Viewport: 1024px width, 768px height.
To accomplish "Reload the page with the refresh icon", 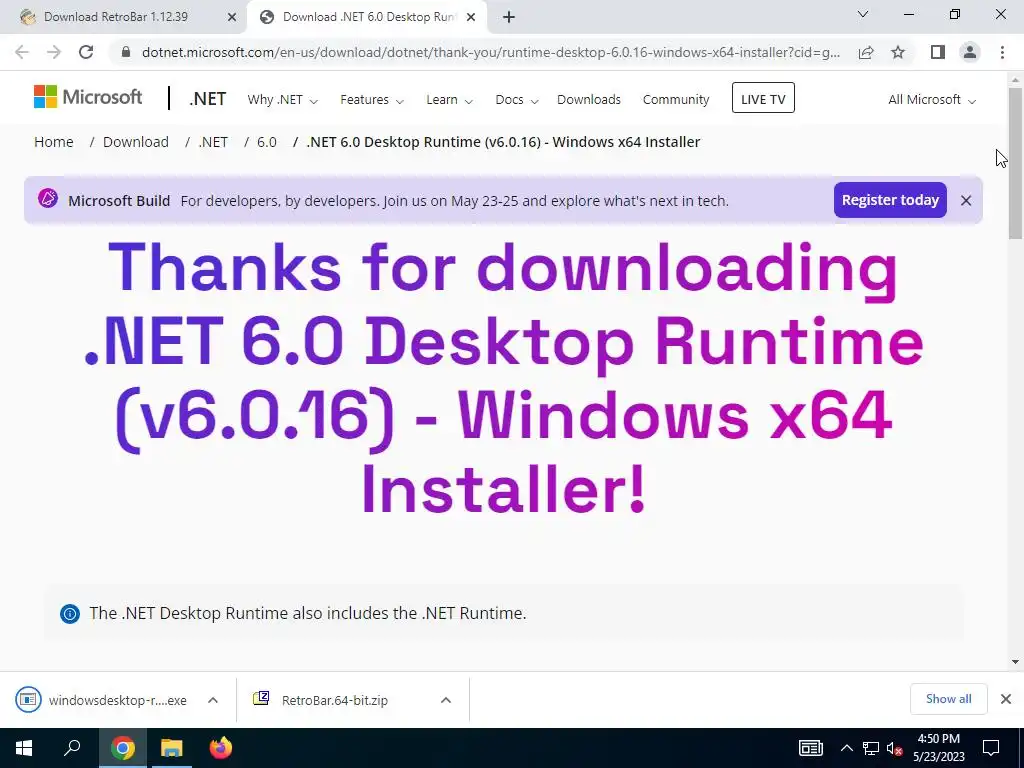I will pos(86,52).
